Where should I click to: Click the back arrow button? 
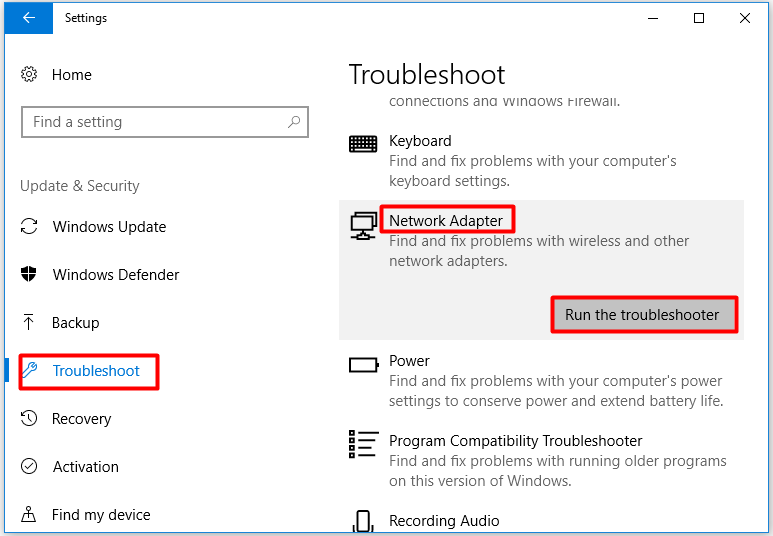click(x=29, y=18)
